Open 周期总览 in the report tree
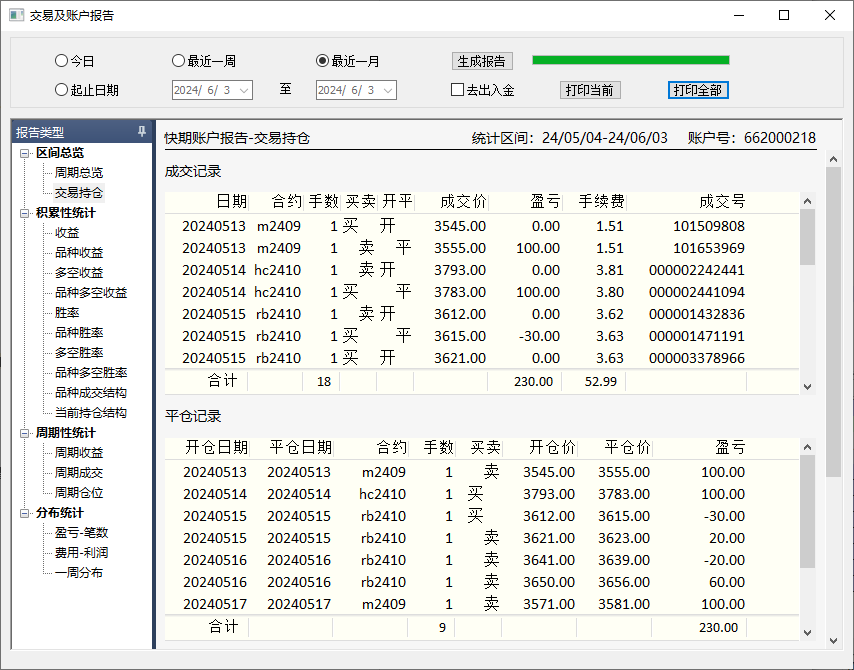854x670 pixels. [78, 173]
